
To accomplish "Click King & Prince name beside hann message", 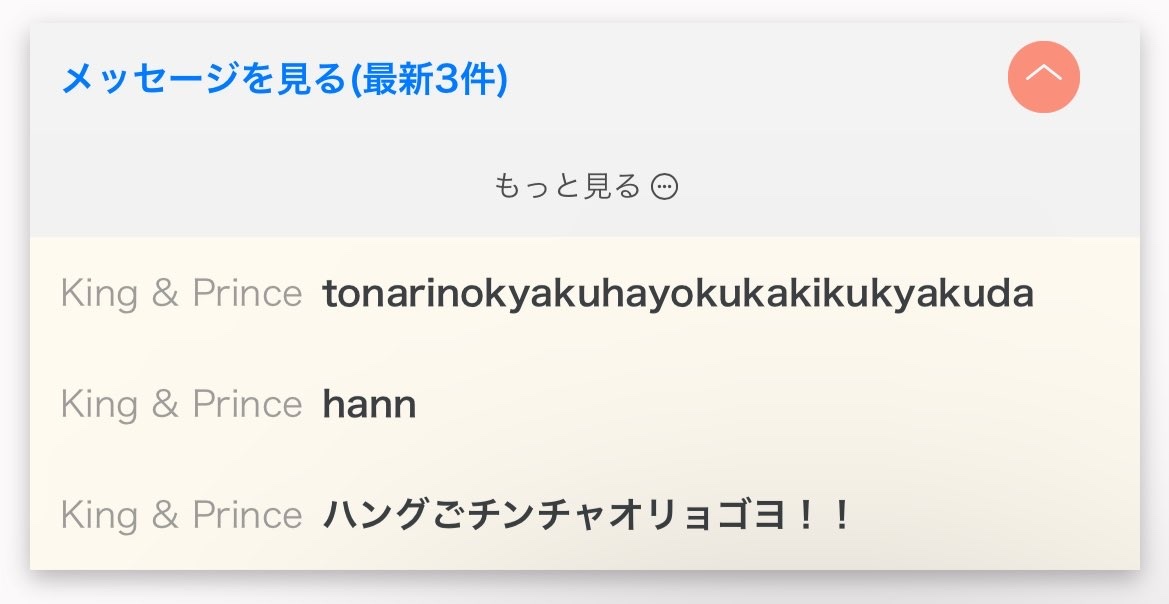I will click(x=181, y=404).
